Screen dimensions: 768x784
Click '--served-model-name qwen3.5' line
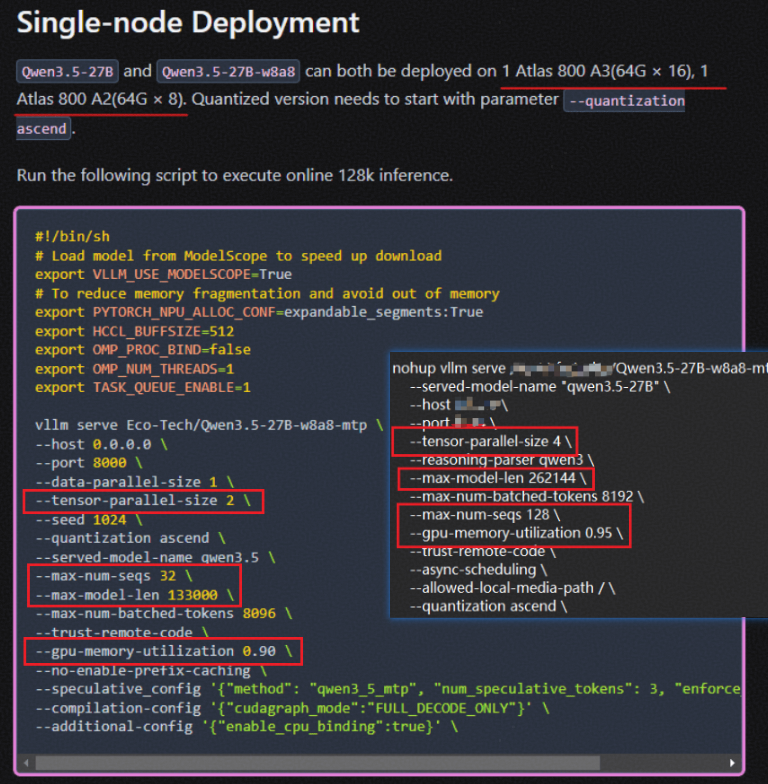(x=155, y=557)
